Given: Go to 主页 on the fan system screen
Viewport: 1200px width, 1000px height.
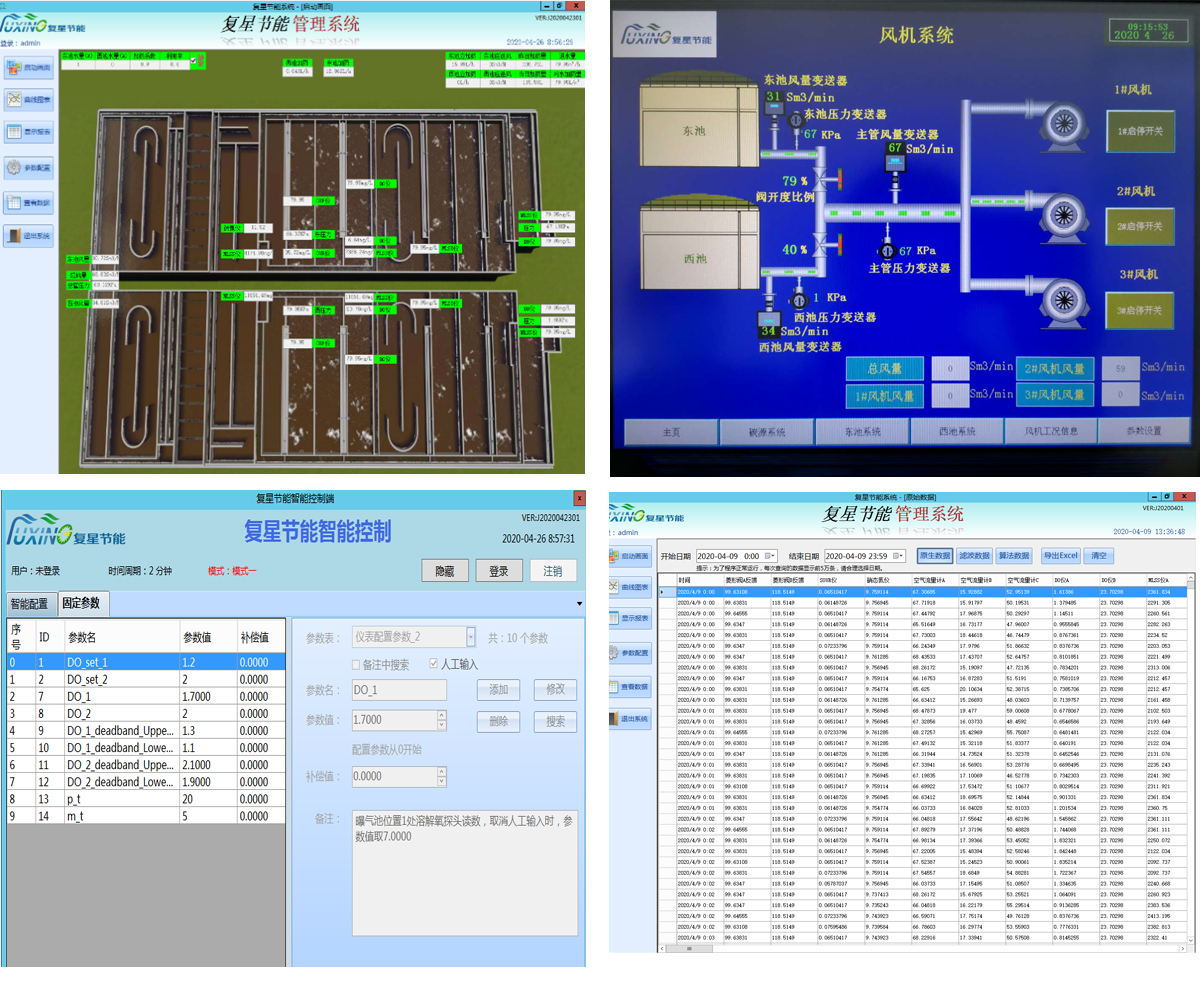Looking at the screenshot, I should coord(671,432).
